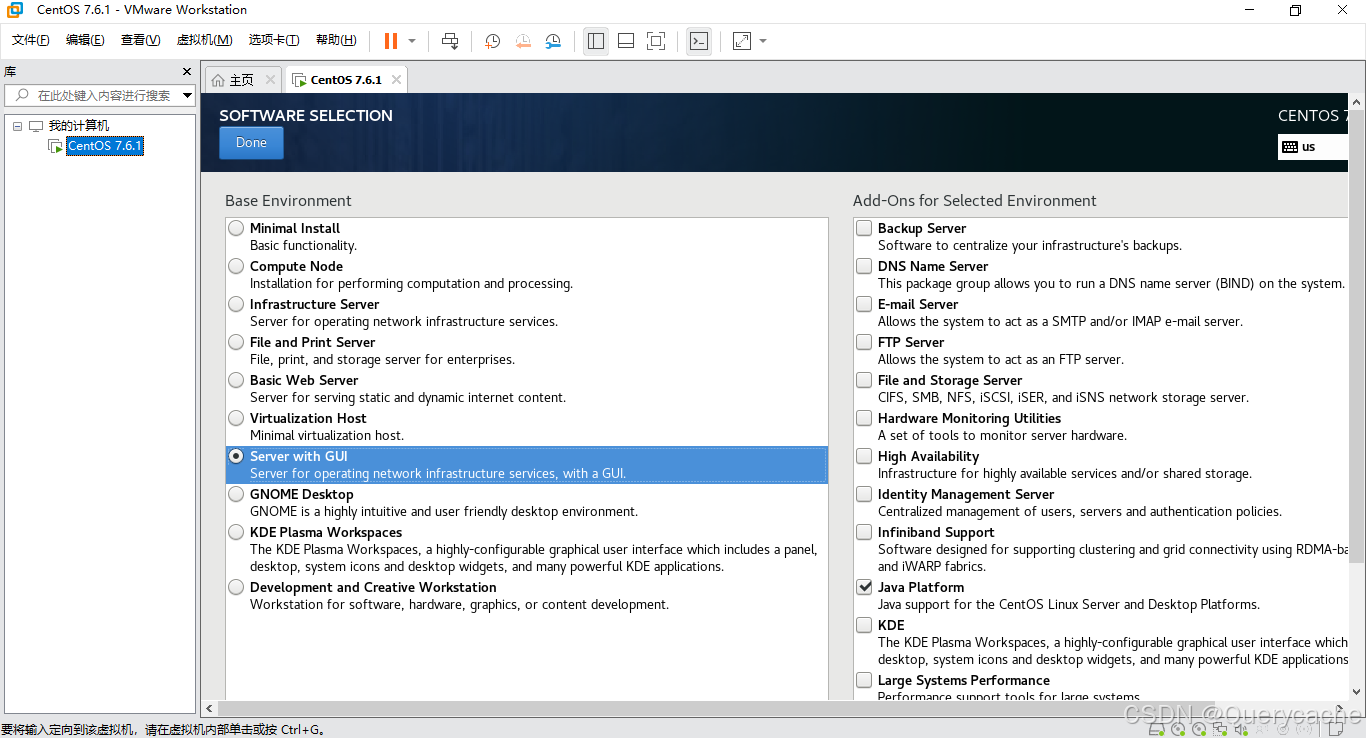Select CentOS 7.6.1 in the library tree
Image resolution: width=1366 pixels, height=738 pixels.
click(105, 146)
